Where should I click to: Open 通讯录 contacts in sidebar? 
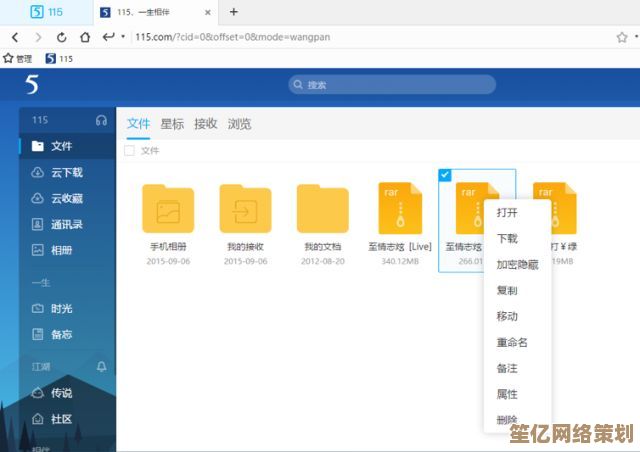tap(66, 224)
